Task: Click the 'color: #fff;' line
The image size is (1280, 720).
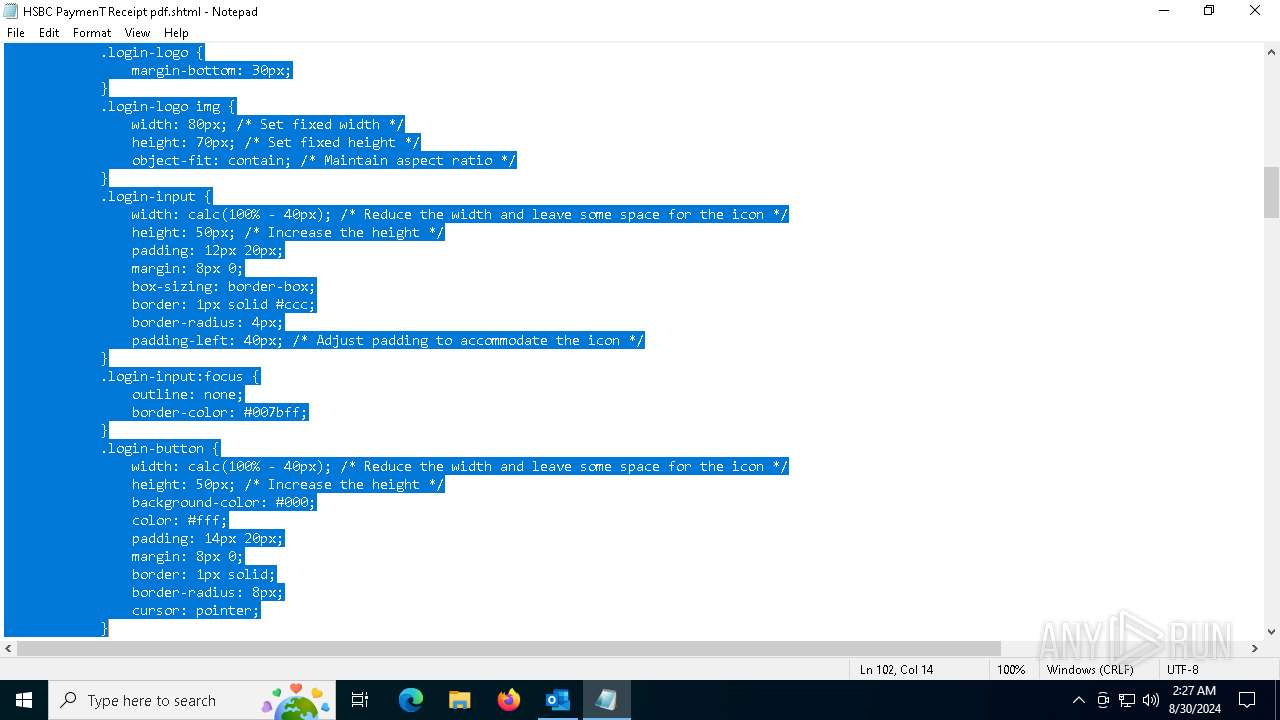Action: (x=180, y=520)
